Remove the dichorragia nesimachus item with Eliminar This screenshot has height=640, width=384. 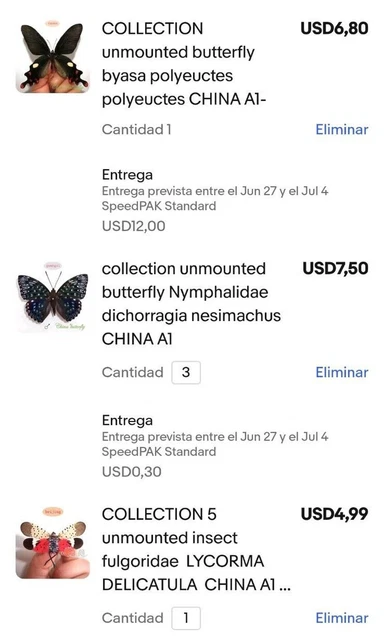pos(342,372)
